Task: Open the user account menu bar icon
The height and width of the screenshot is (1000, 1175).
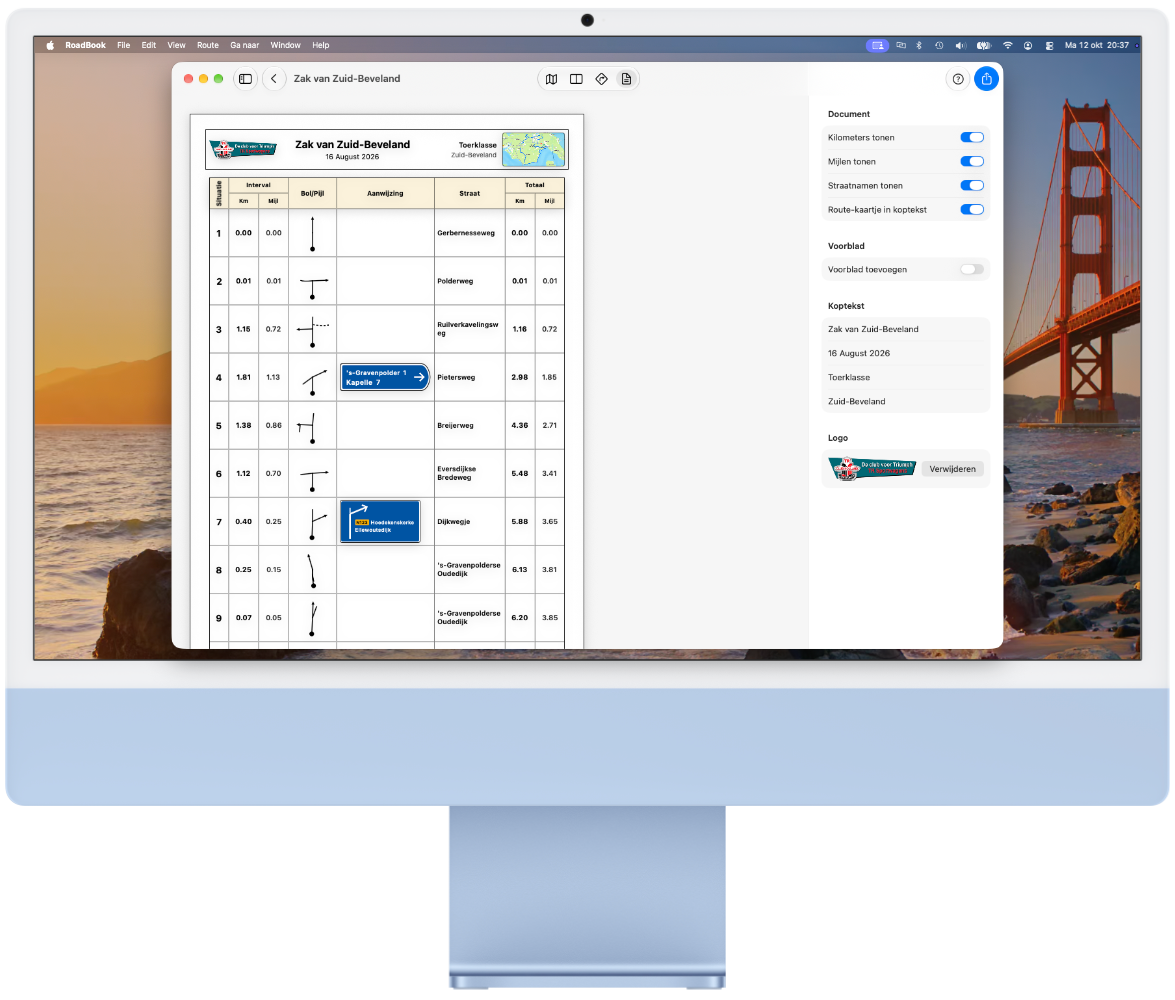Action: point(1028,45)
